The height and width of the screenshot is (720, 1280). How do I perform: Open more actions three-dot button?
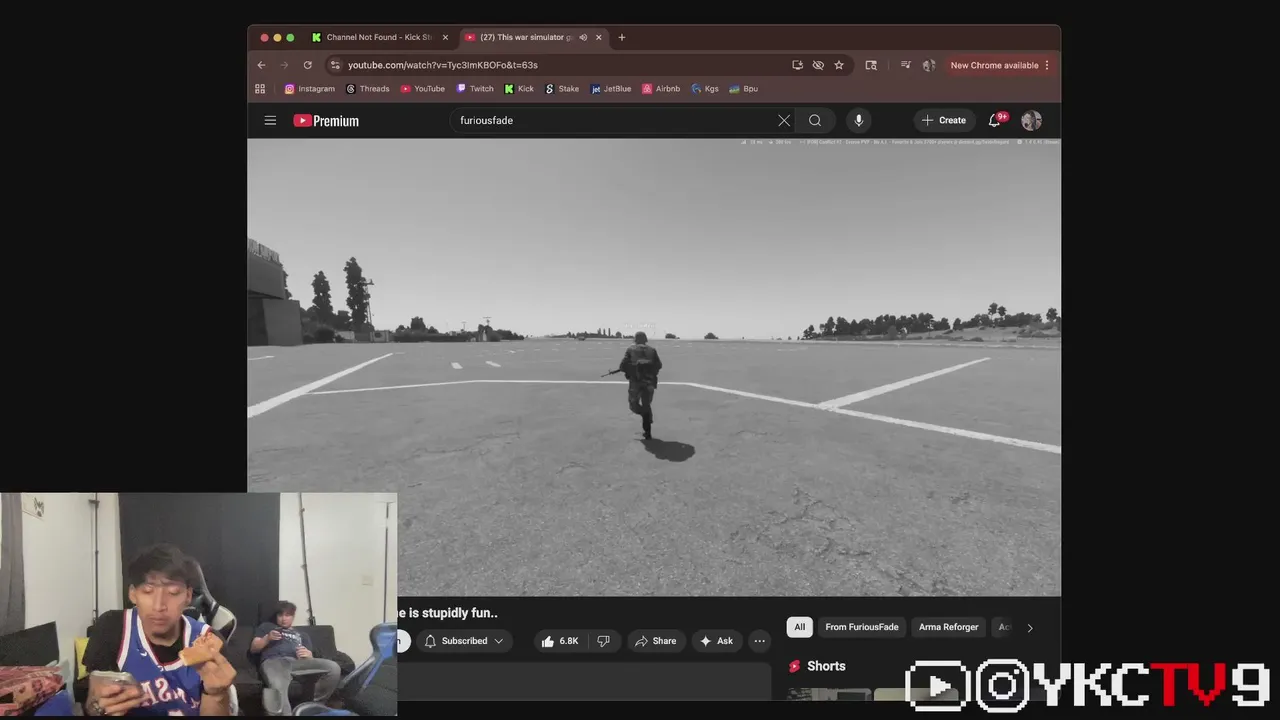760,641
